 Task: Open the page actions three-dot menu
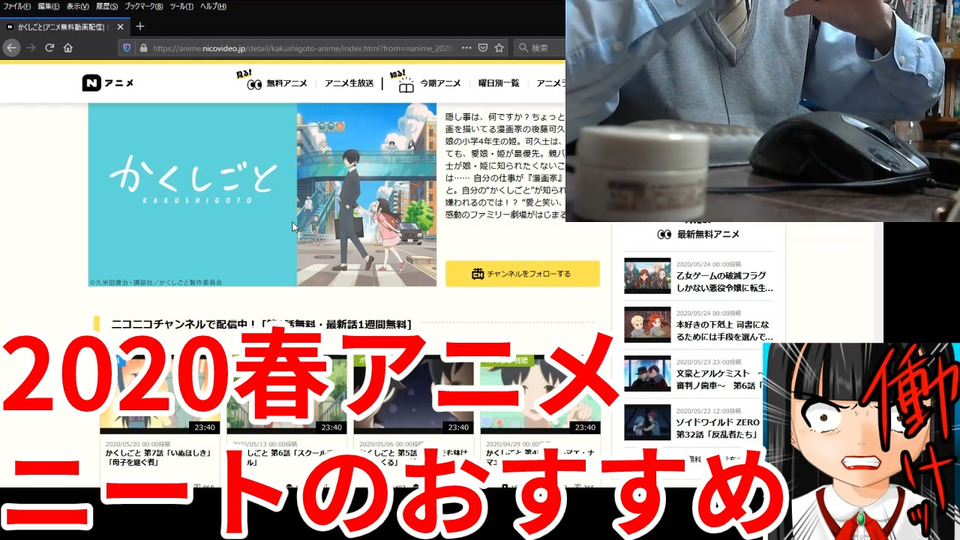click(467, 48)
